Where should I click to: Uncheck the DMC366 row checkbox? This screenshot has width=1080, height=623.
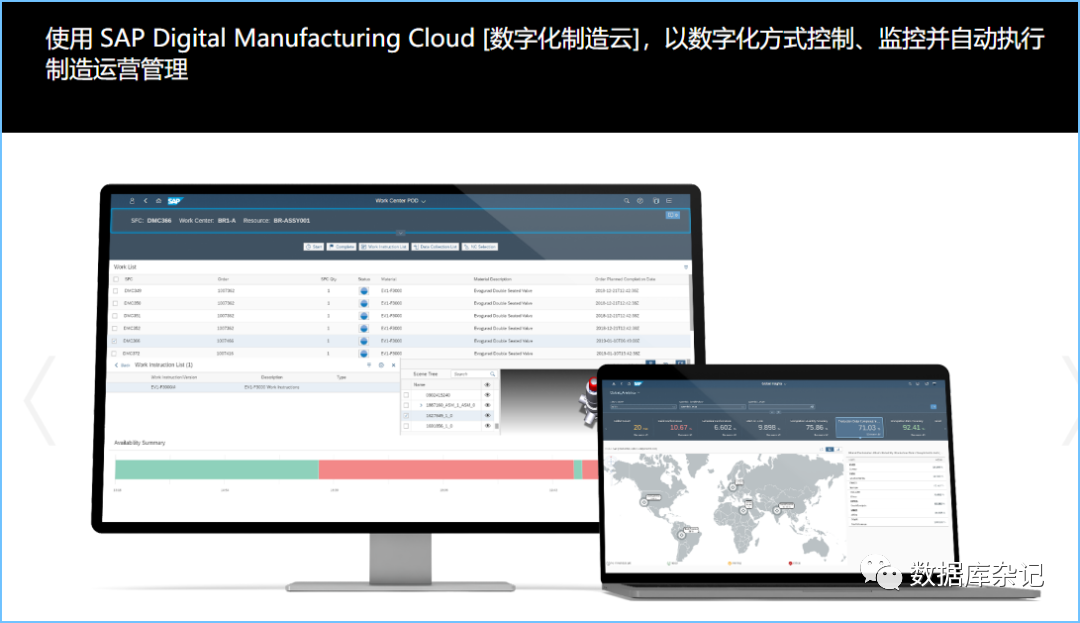click(x=114, y=341)
